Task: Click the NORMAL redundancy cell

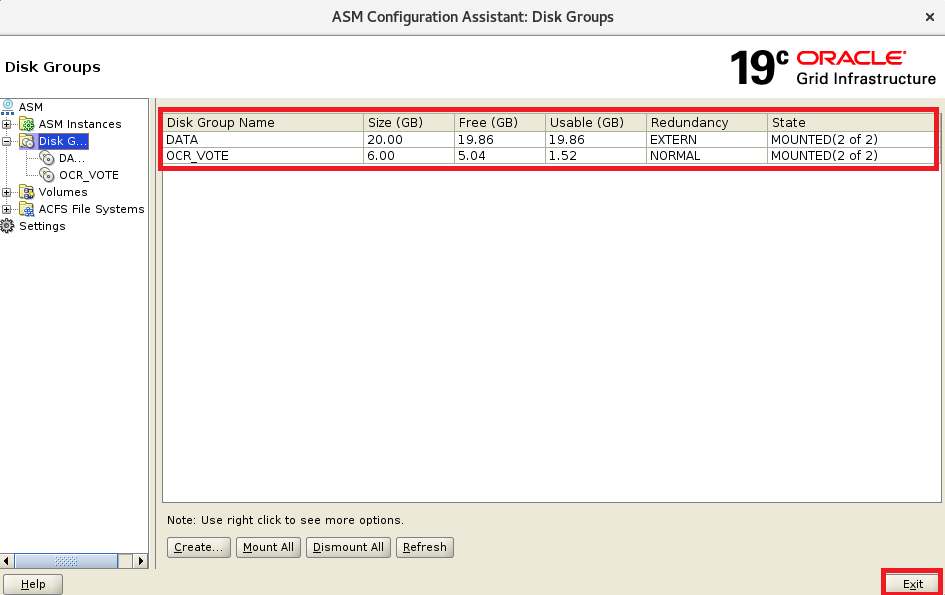Action: 707,156
